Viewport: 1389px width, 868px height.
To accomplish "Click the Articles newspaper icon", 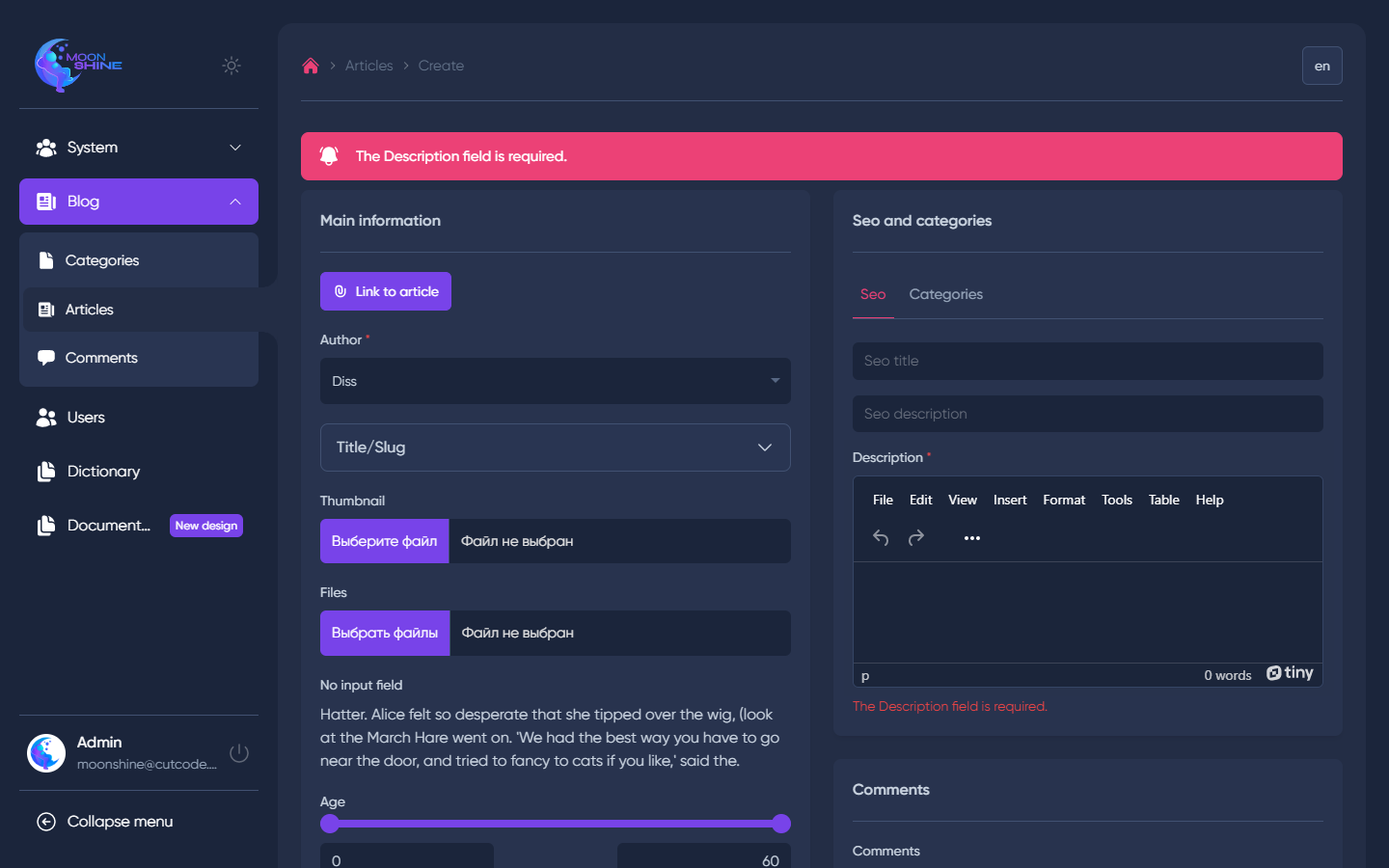I will [x=46, y=310].
